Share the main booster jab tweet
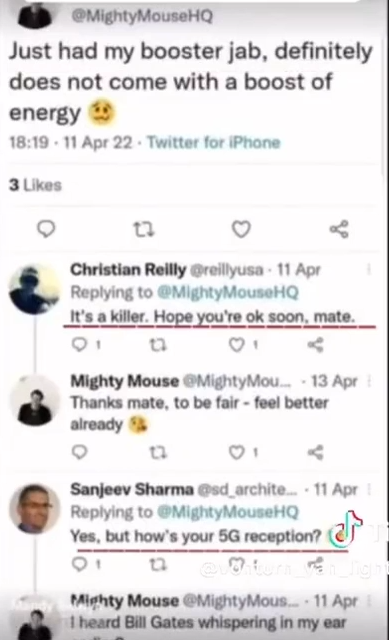 [x=339, y=229]
